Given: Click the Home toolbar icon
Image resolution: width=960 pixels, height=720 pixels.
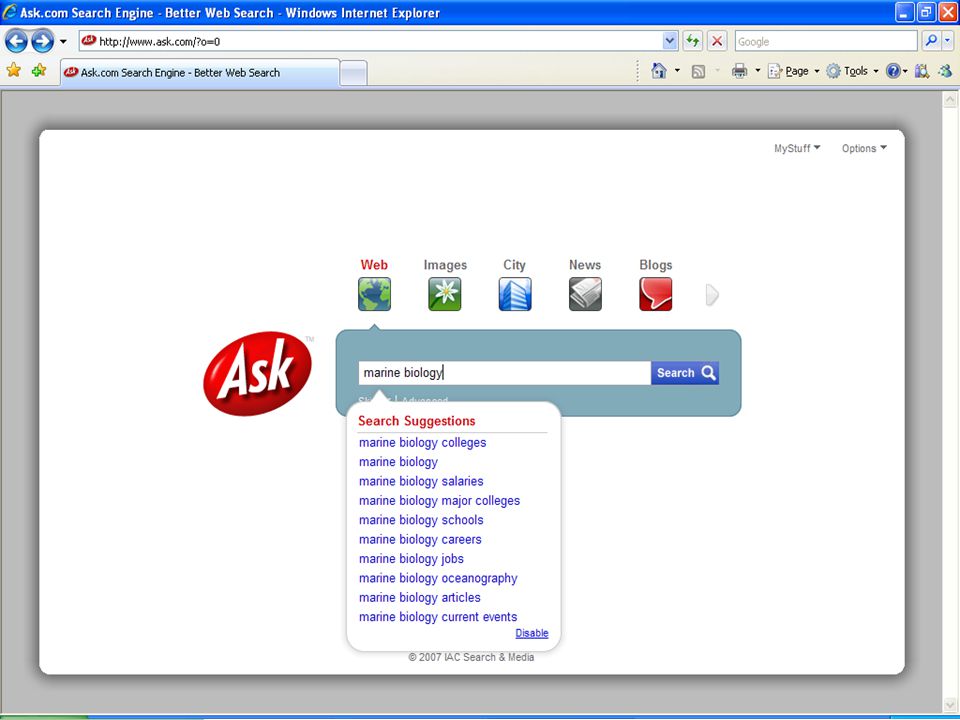Looking at the screenshot, I should tap(659, 71).
